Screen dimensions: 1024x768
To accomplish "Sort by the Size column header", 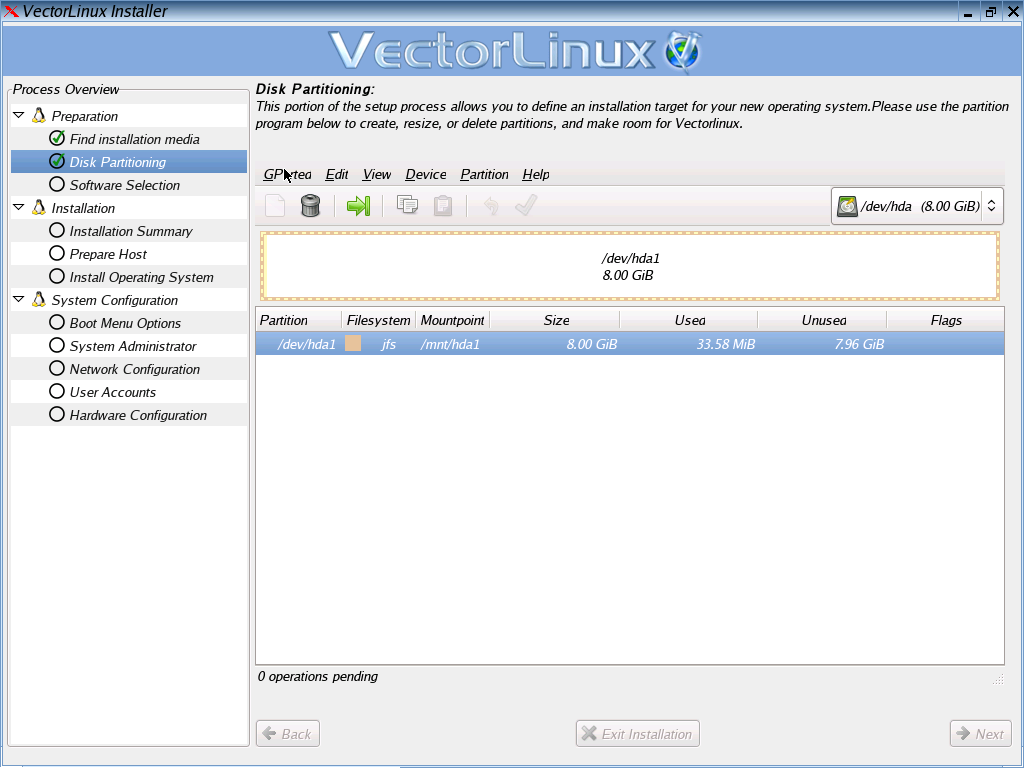I will point(554,320).
